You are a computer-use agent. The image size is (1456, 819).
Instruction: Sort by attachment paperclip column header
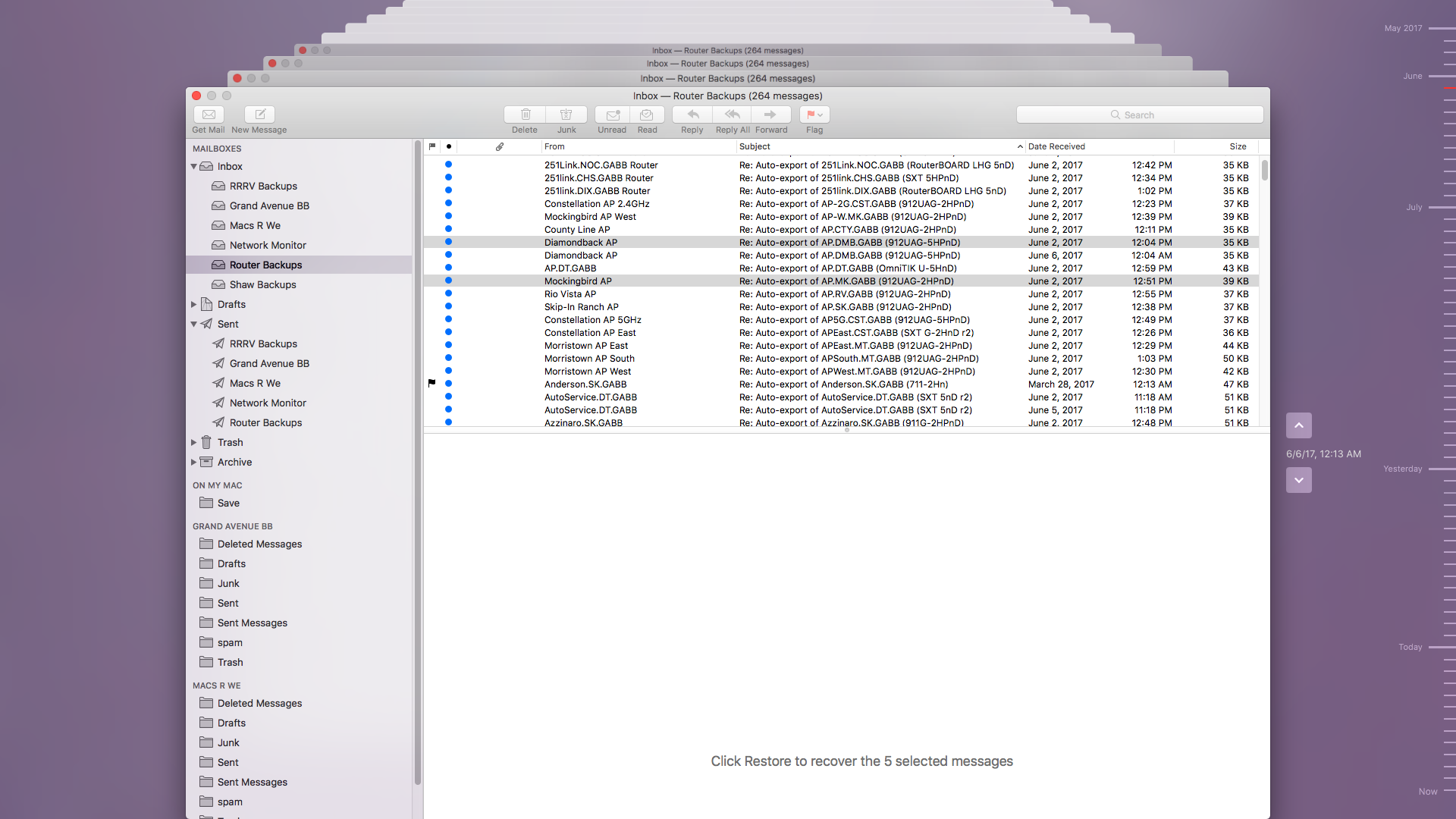tap(500, 146)
